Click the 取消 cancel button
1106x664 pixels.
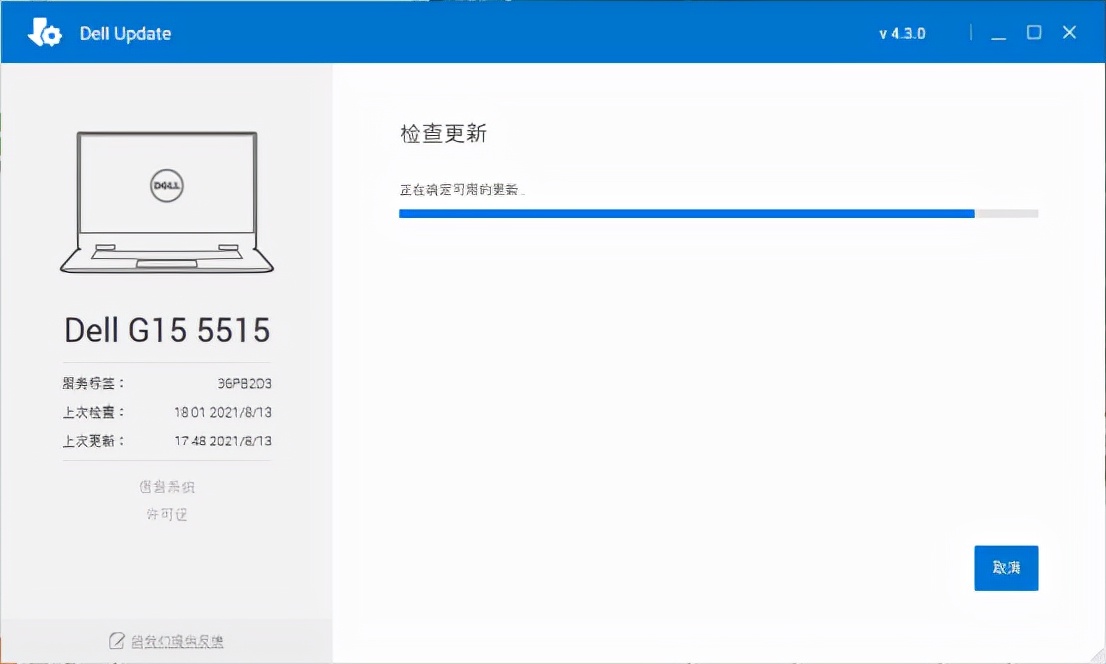1006,567
